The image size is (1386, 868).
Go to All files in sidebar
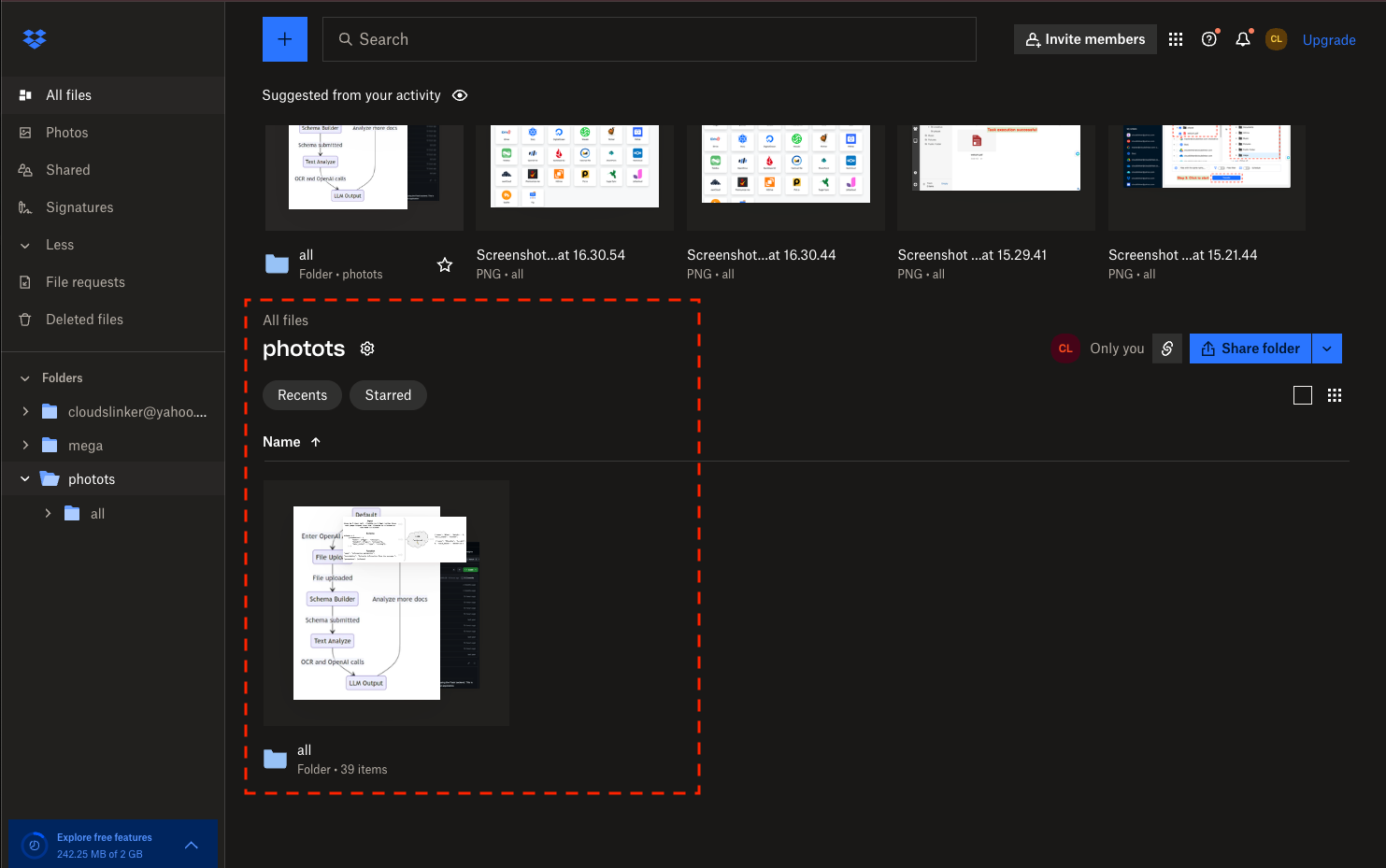[x=112, y=95]
